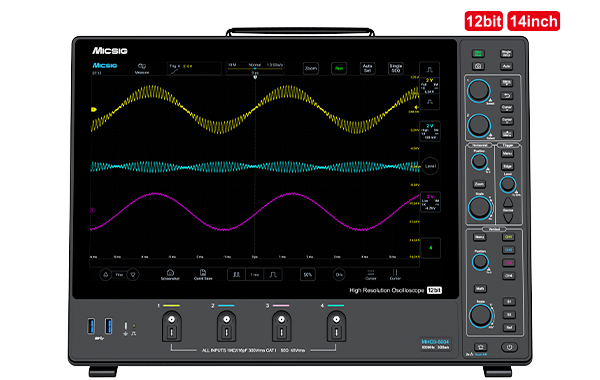
Task: Push the Auto hardware key
Action: point(506,66)
